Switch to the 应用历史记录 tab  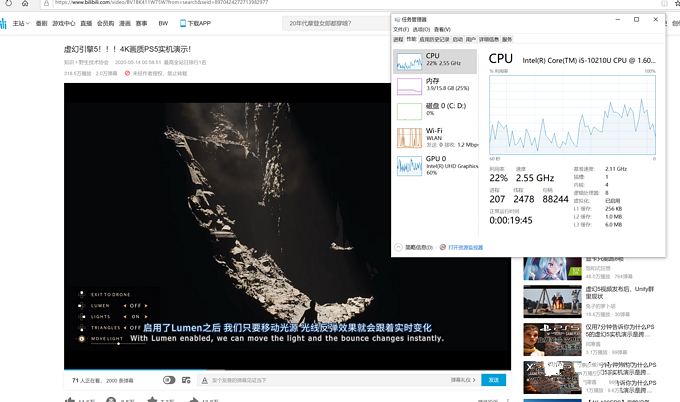[x=434, y=39]
